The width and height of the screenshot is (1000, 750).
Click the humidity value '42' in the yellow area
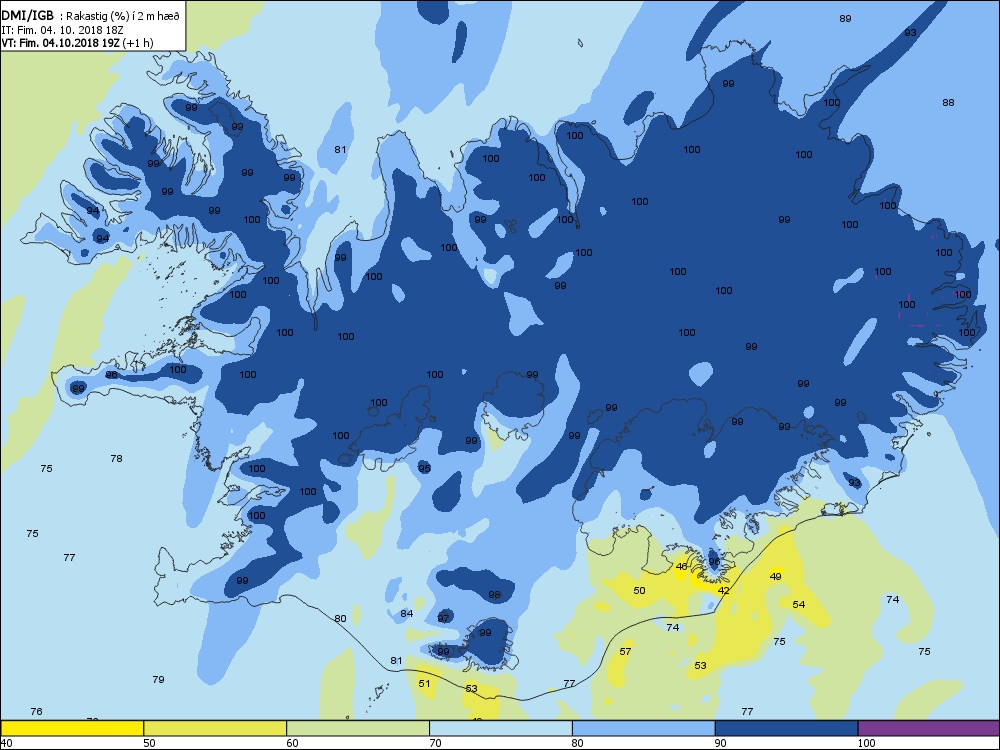click(723, 591)
